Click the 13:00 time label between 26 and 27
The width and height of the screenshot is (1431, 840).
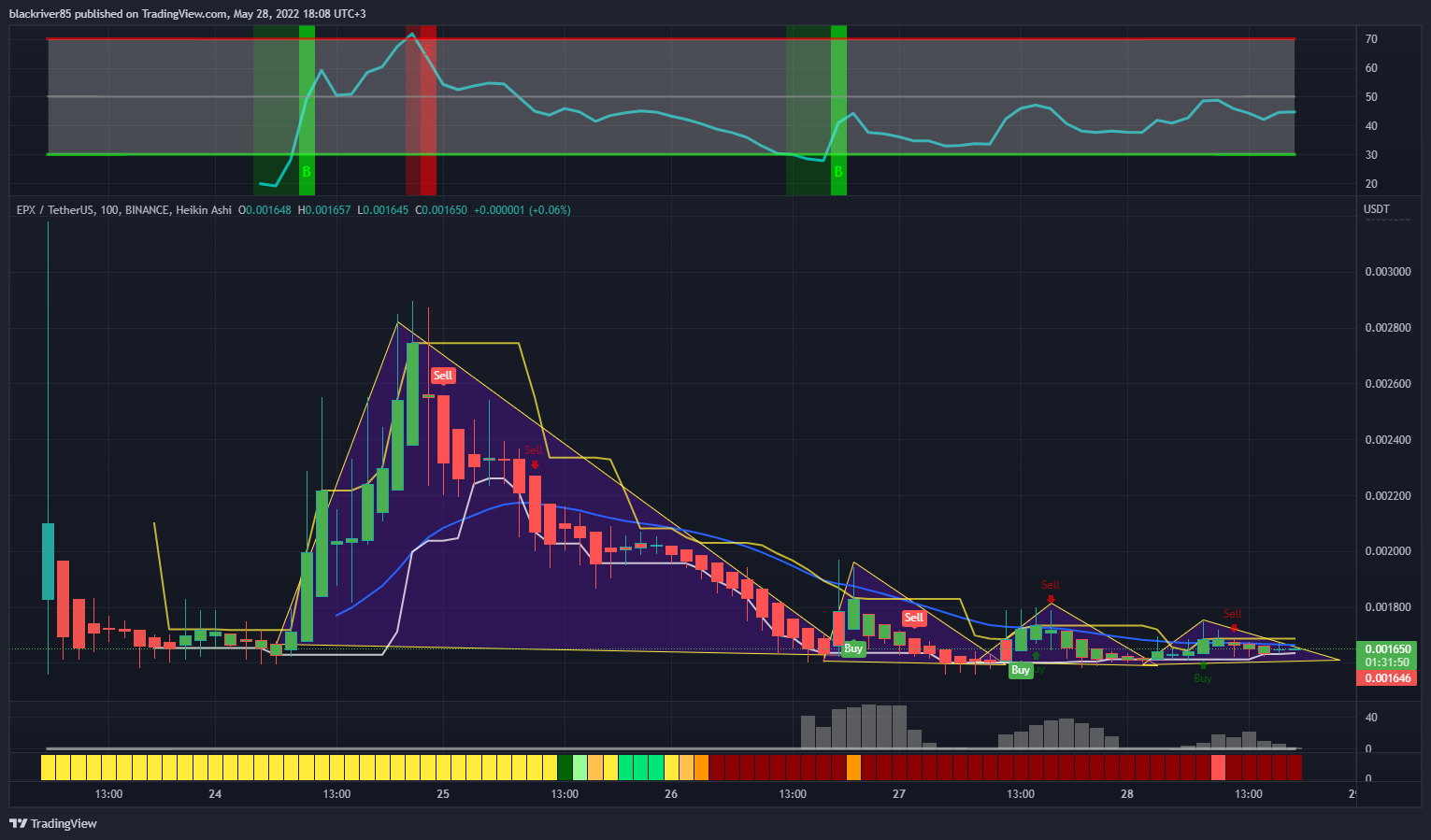pos(793,794)
